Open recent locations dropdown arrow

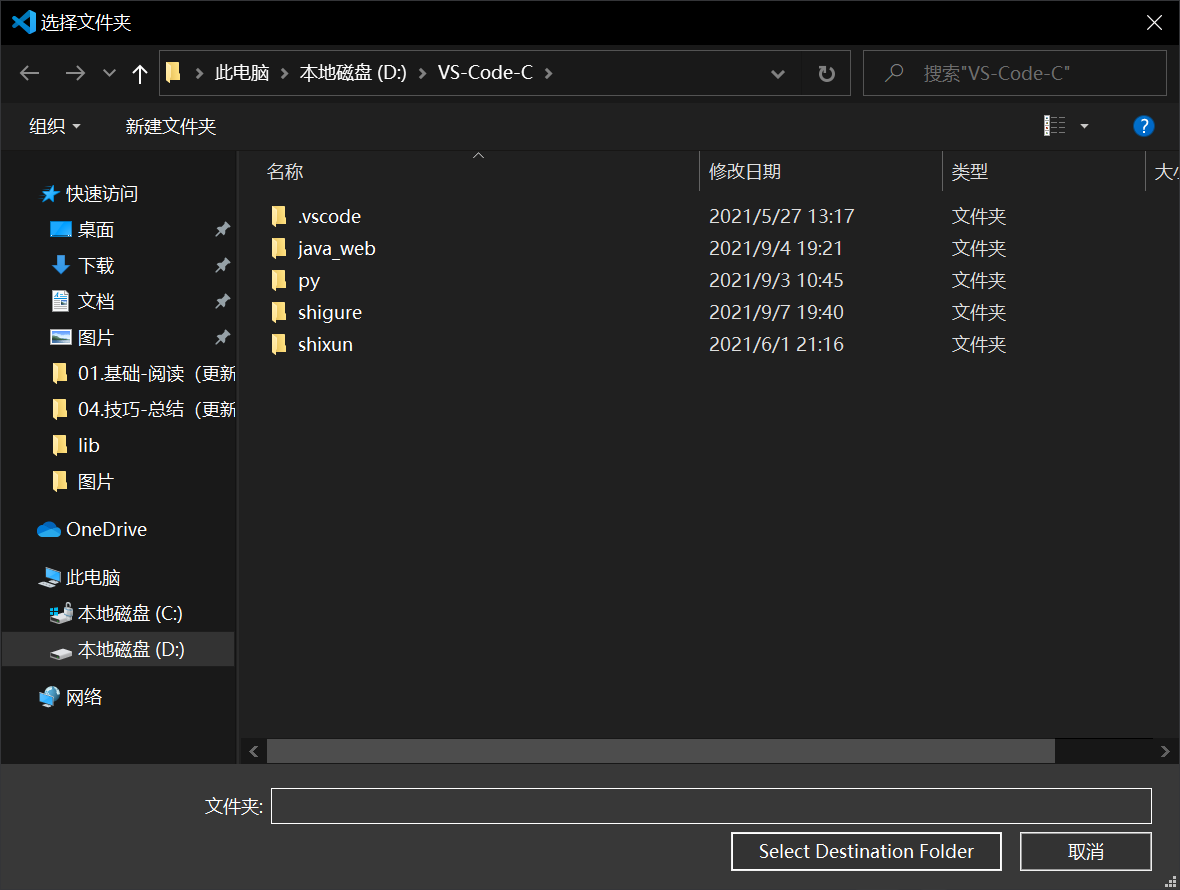[x=109, y=73]
